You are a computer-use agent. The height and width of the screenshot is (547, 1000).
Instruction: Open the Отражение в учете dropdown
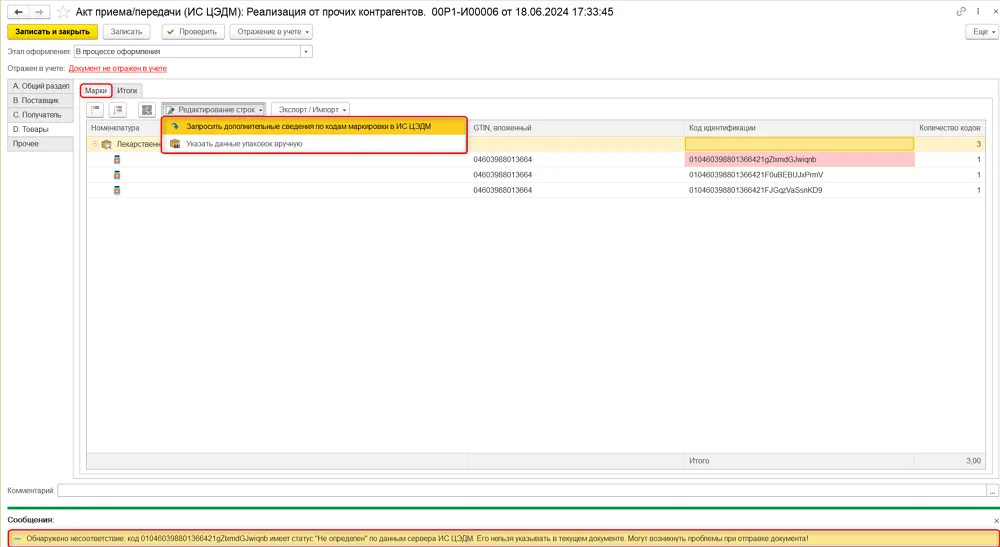[271, 31]
